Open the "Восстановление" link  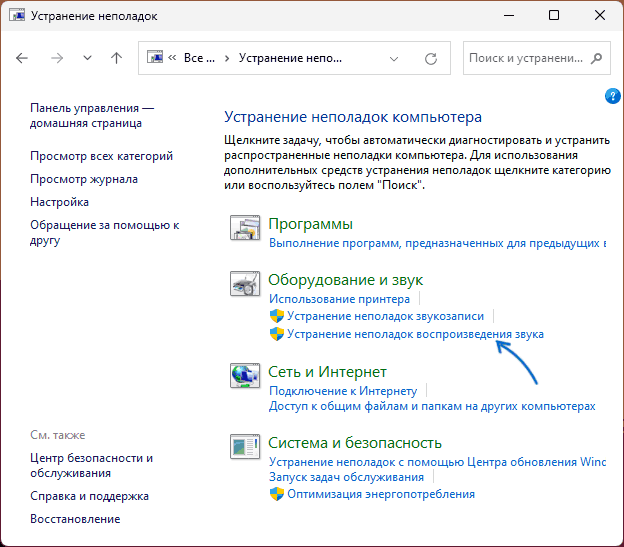coord(75,519)
